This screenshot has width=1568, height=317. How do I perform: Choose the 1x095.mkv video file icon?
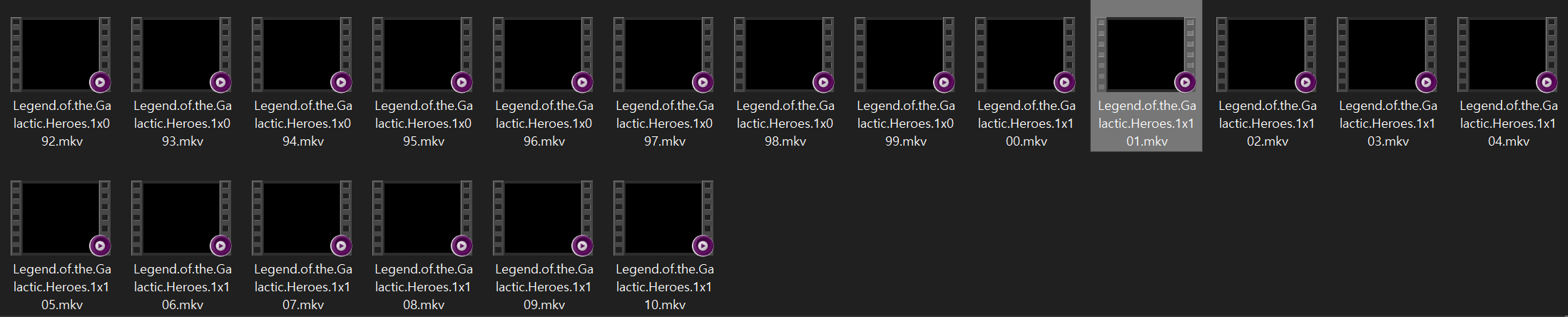(x=423, y=55)
